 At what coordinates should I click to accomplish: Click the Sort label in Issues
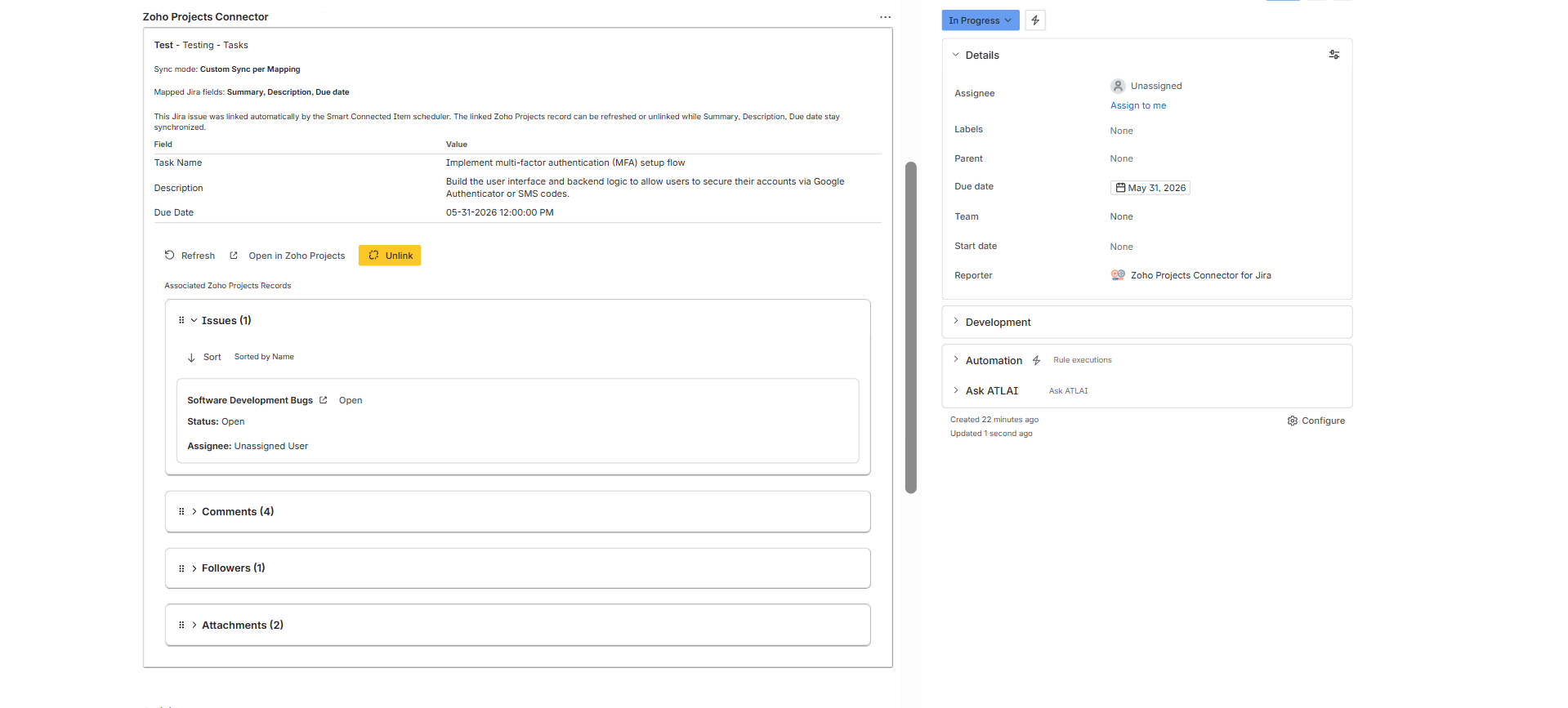coord(212,358)
